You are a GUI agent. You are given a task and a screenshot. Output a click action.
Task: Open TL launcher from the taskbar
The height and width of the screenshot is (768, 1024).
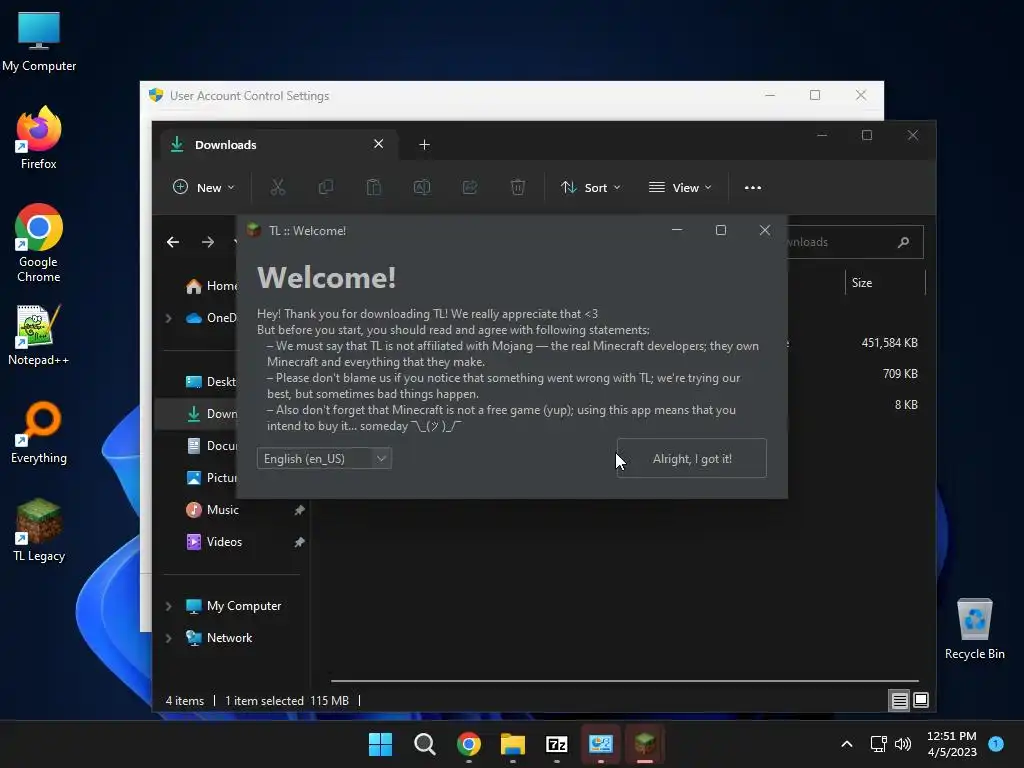click(x=645, y=744)
